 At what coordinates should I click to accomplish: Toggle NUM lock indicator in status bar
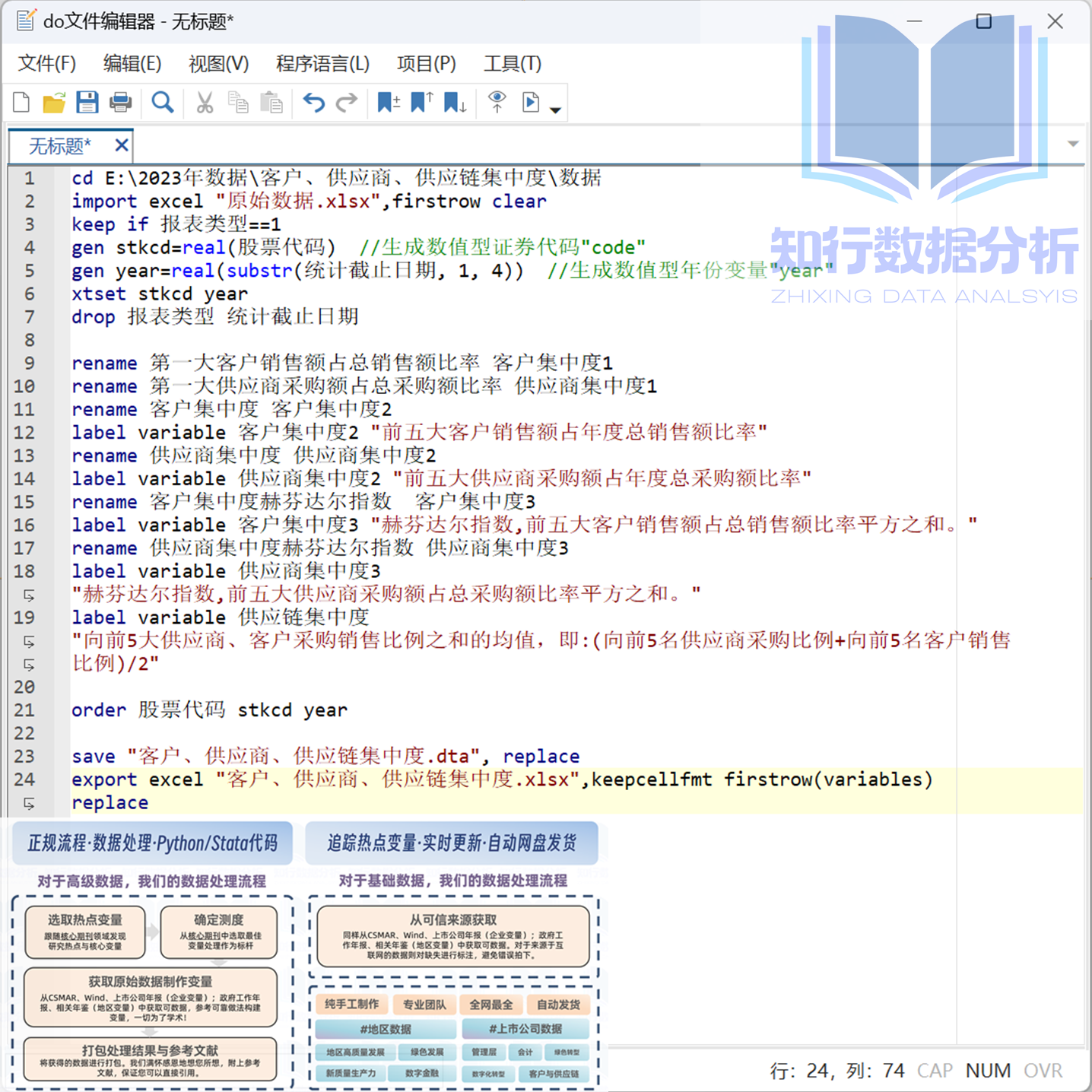[x=988, y=1070]
